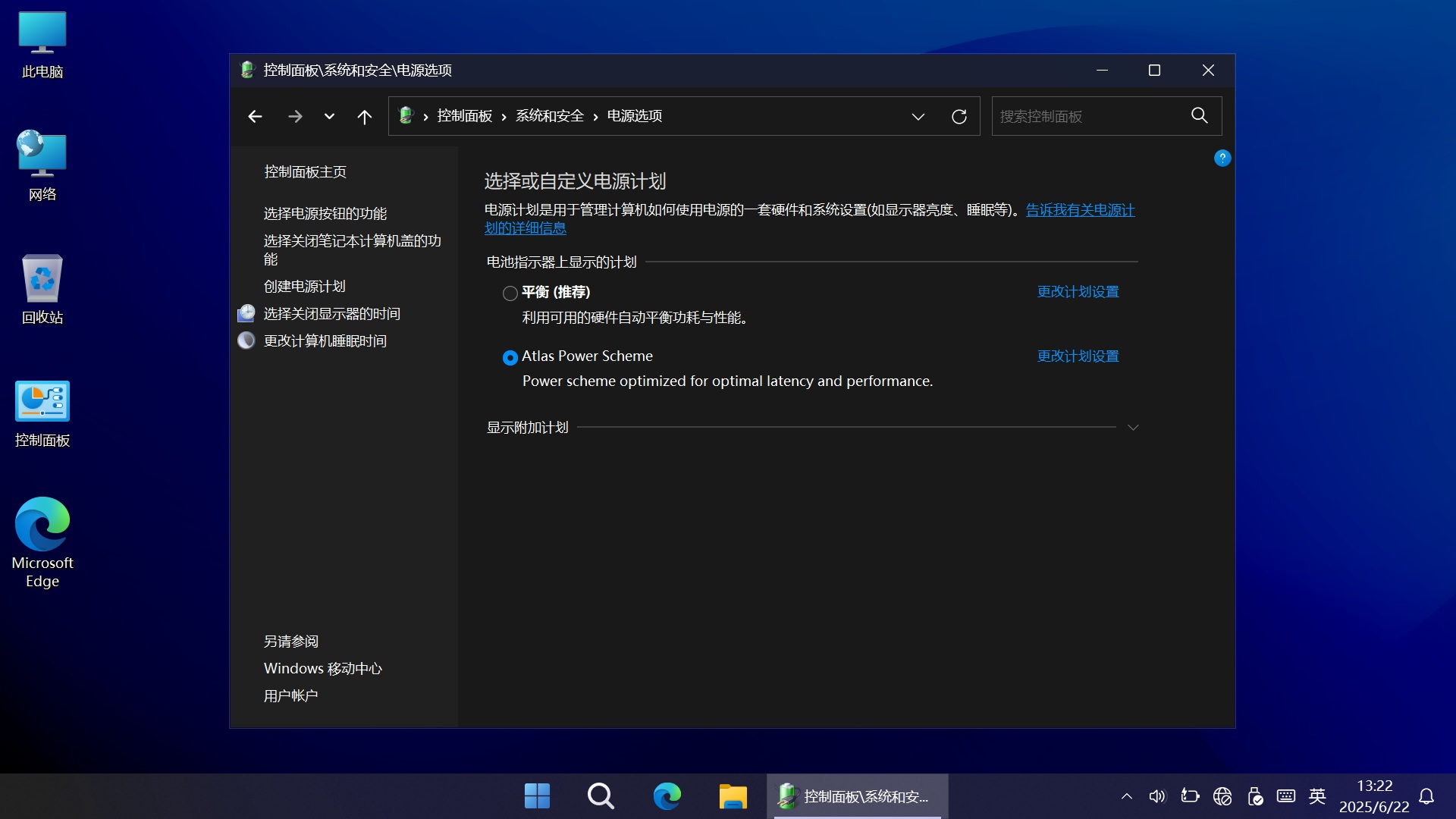Click Windows Start button on taskbar
Image resolution: width=1456 pixels, height=819 pixels.
click(x=537, y=795)
